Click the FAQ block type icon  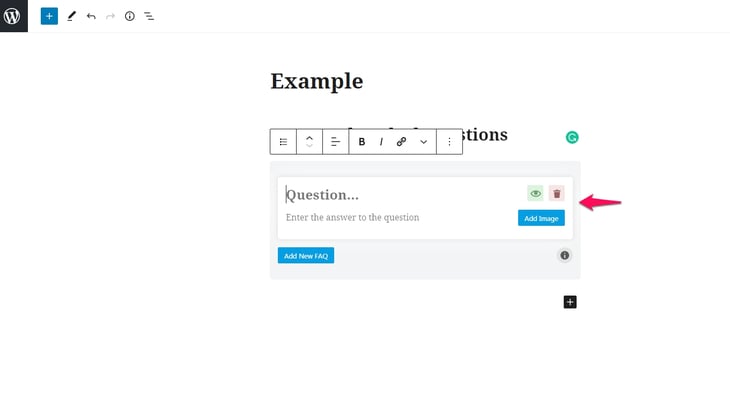coord(283,142)
